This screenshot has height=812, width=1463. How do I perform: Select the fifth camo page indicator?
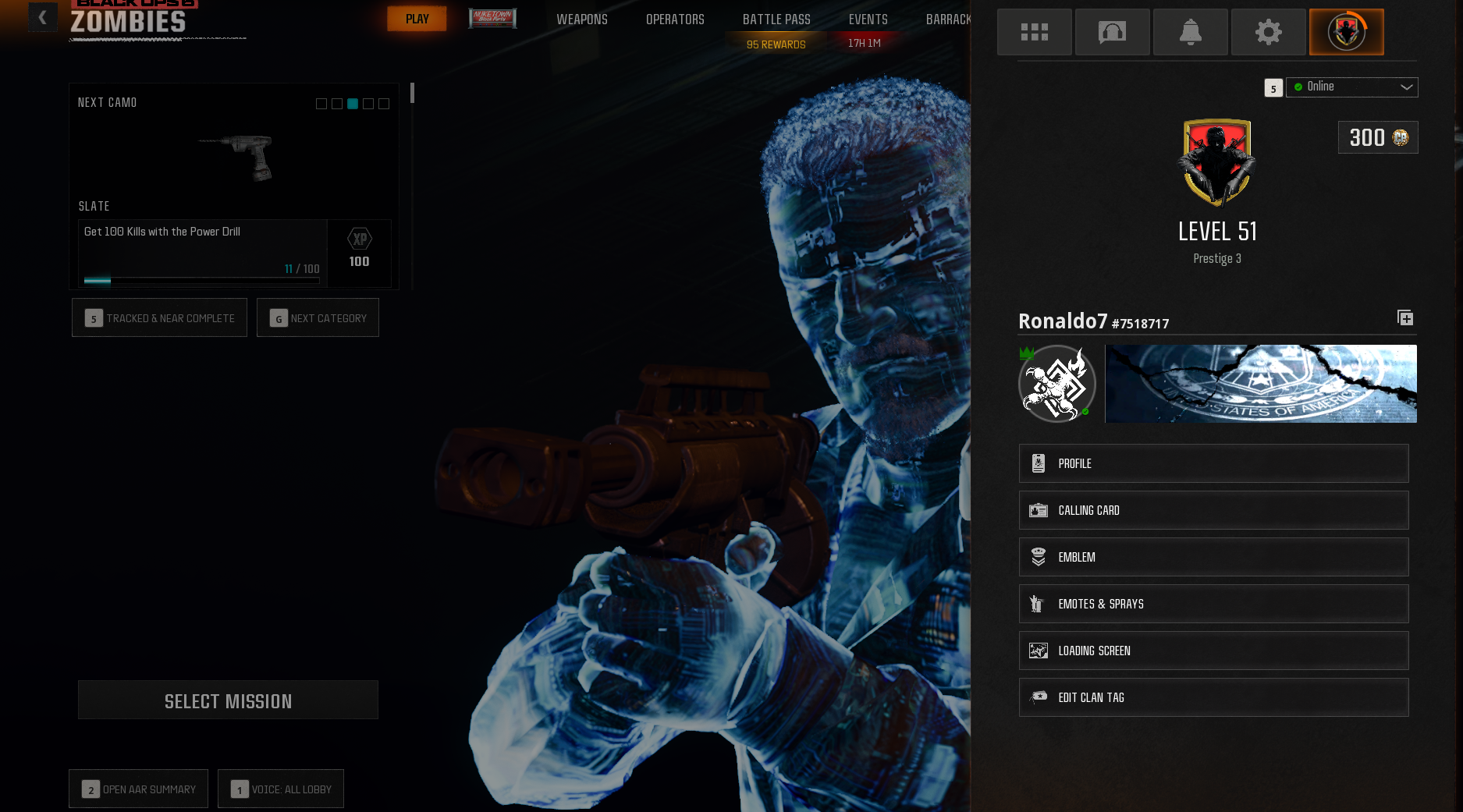383,104
